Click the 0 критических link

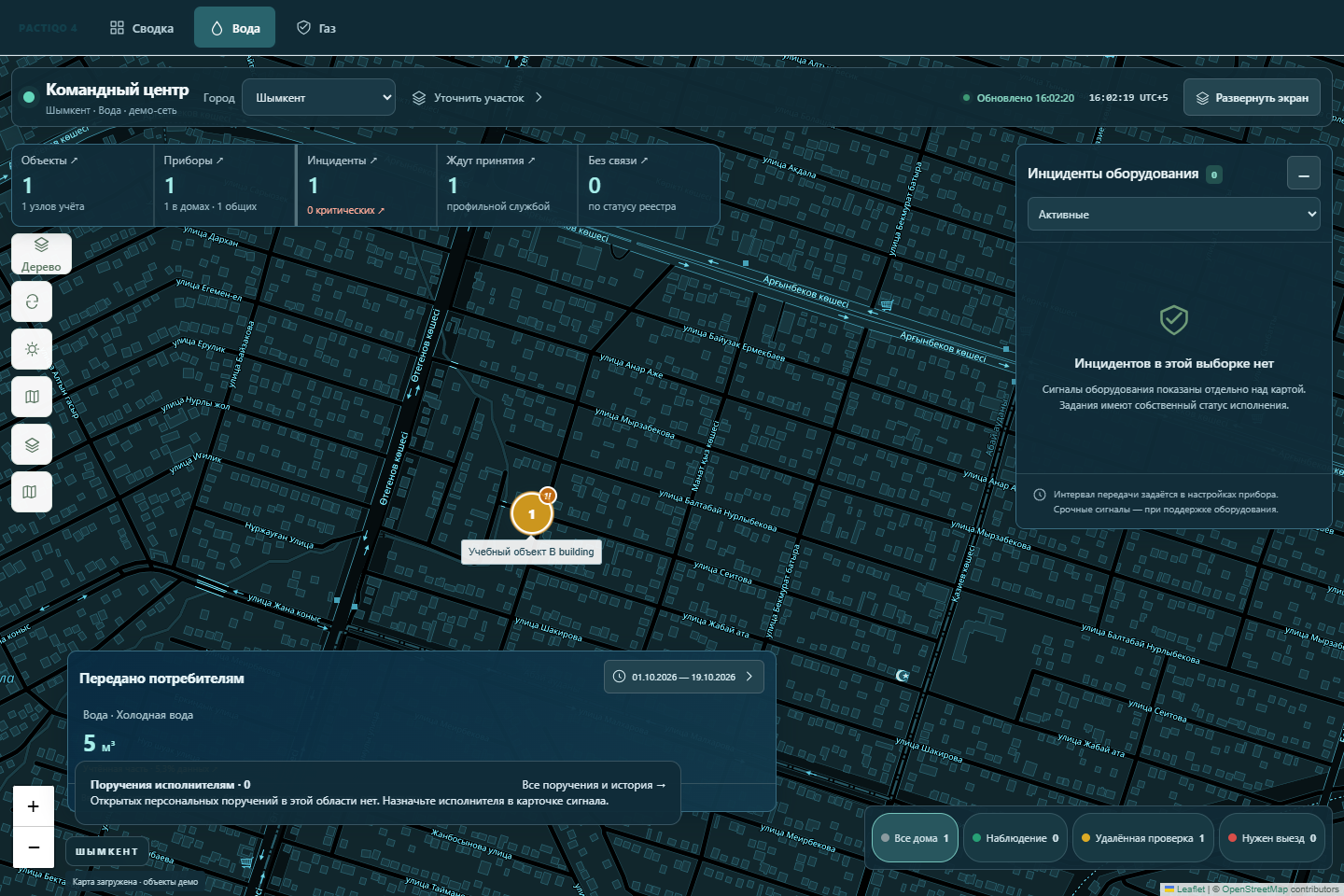(345, 210)
